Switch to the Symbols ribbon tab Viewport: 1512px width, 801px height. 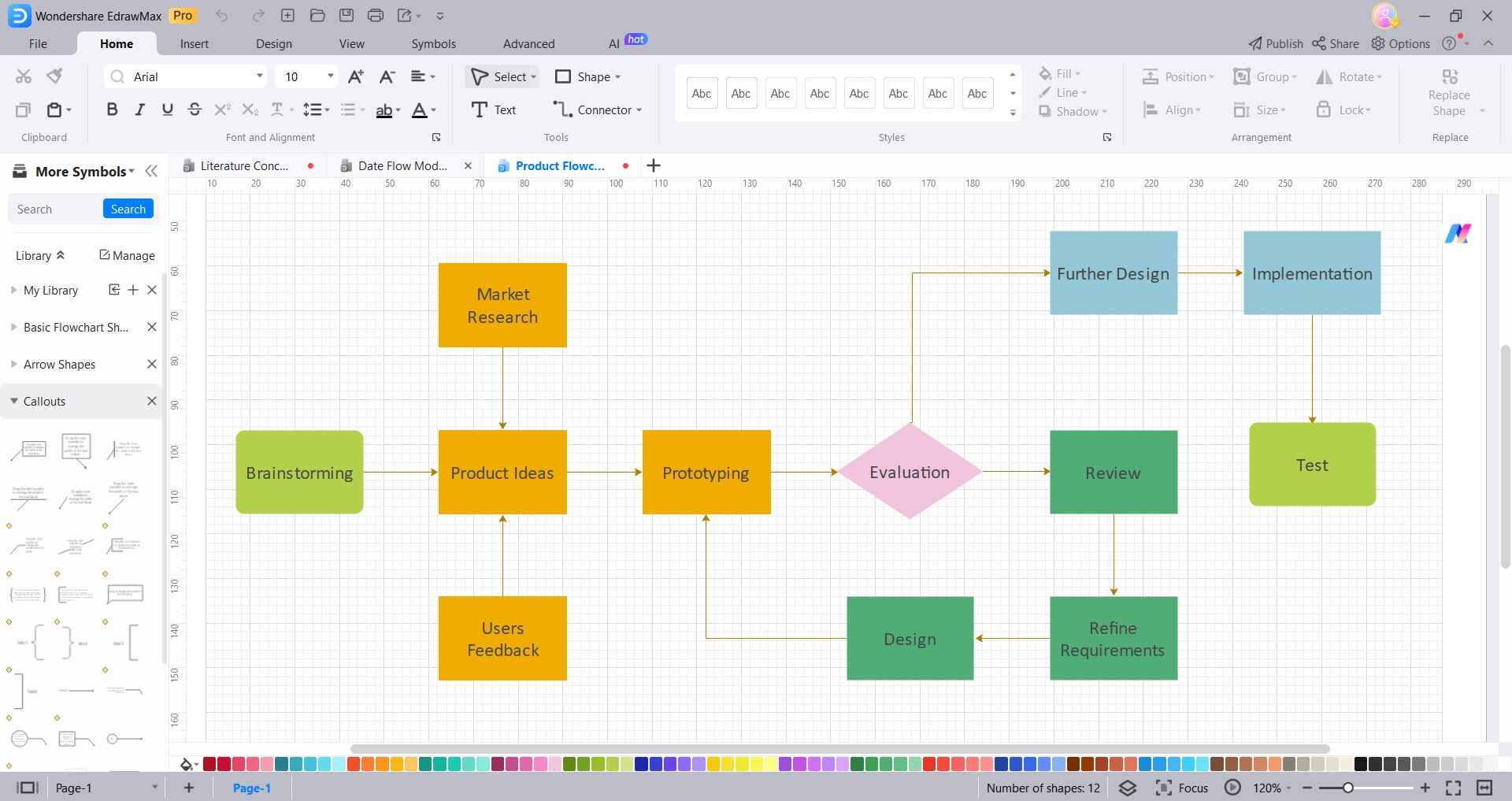coord(434,44)
